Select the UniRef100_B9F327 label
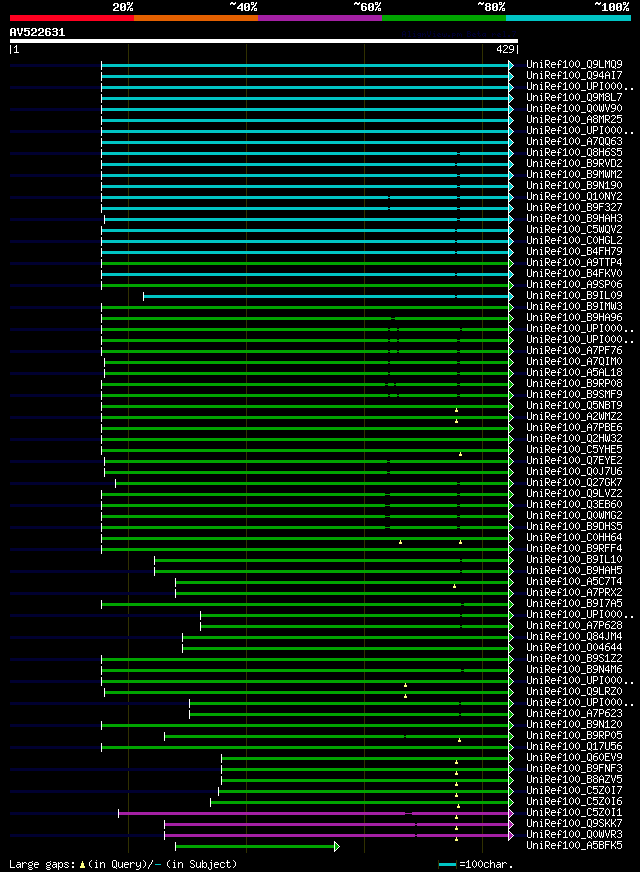The image size is (640, 872). point(574,207)
